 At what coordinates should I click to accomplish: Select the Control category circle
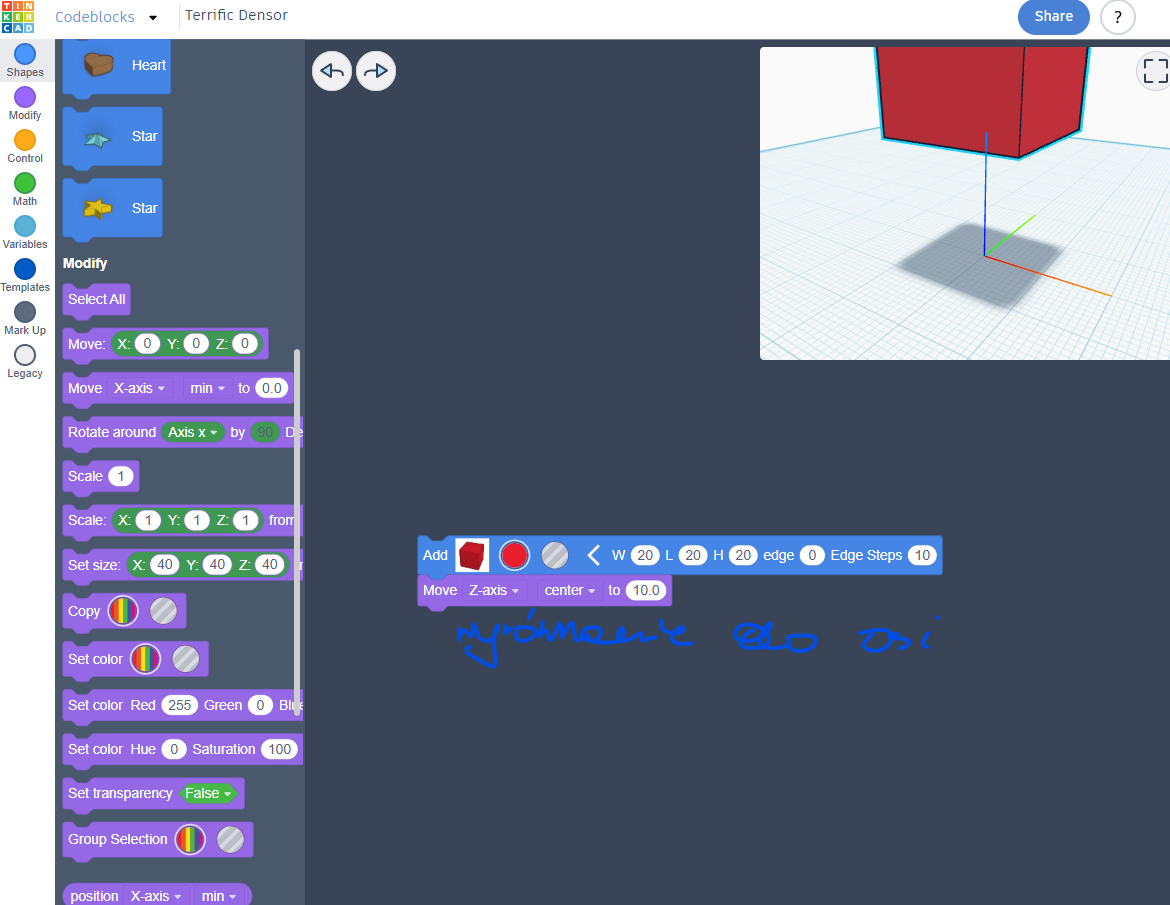pos(25,140)
